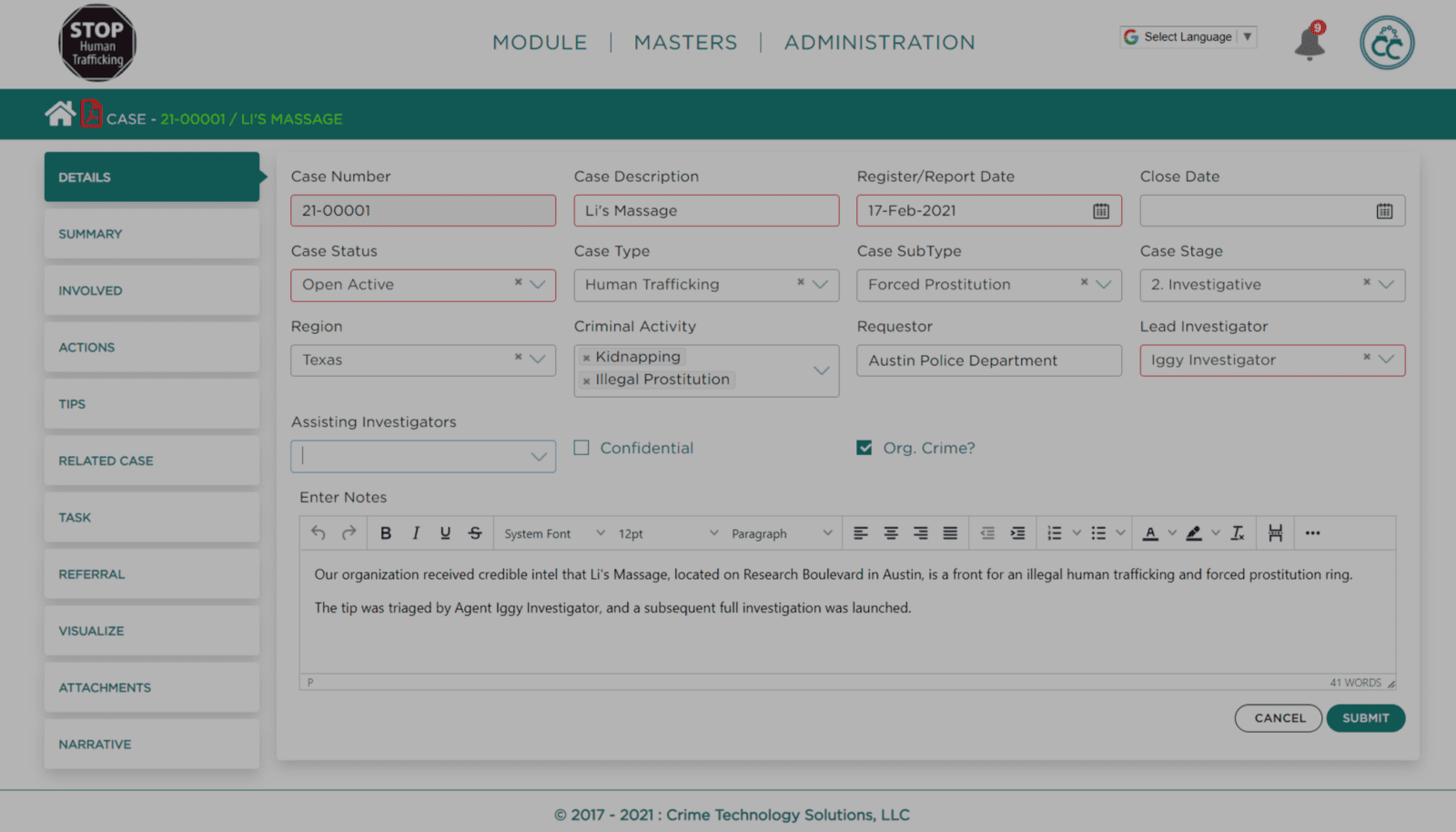
Task: Click the Case Description input field
Action: [x=706, y=210]
